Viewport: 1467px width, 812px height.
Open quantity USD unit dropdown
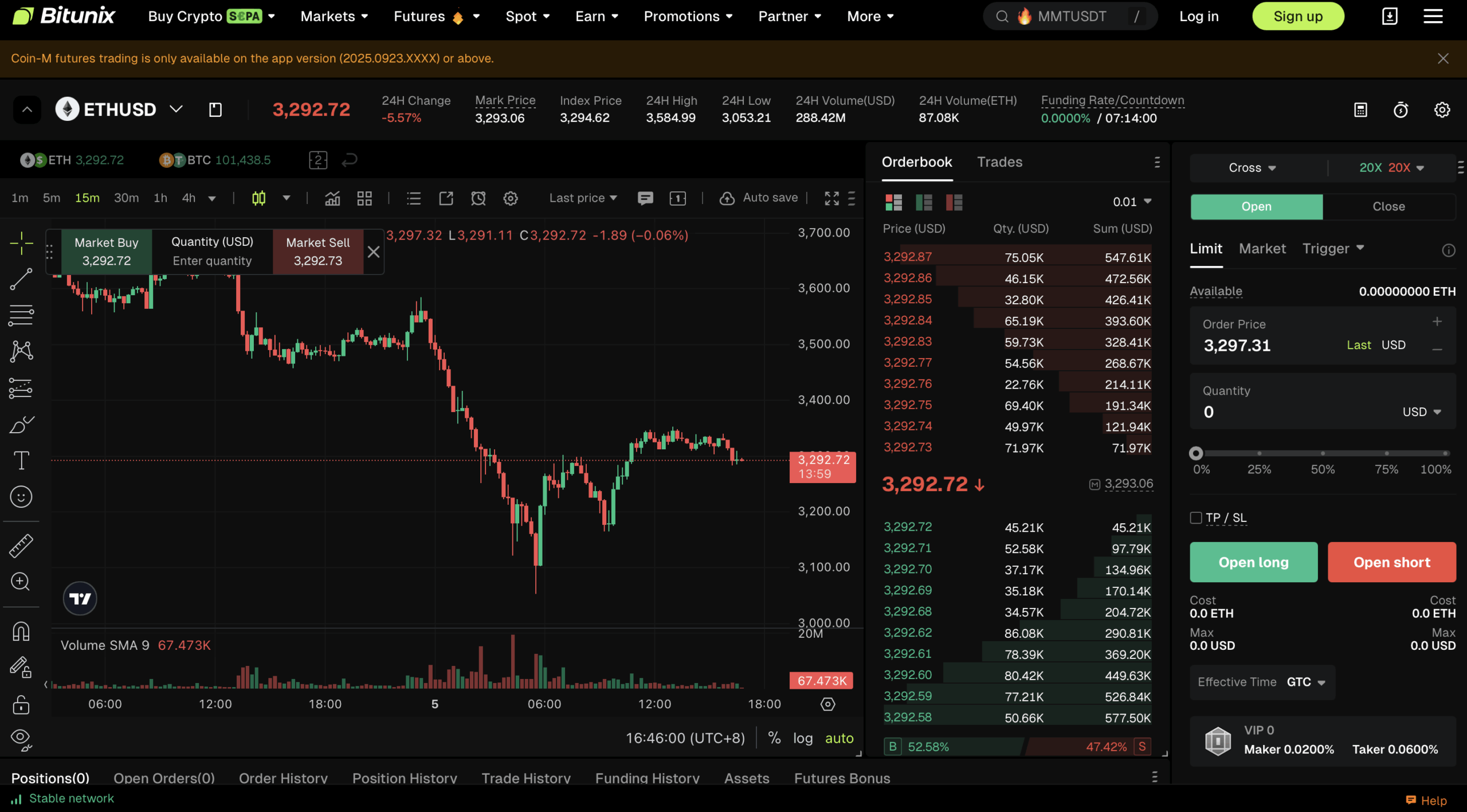(x=1421, y=412)
